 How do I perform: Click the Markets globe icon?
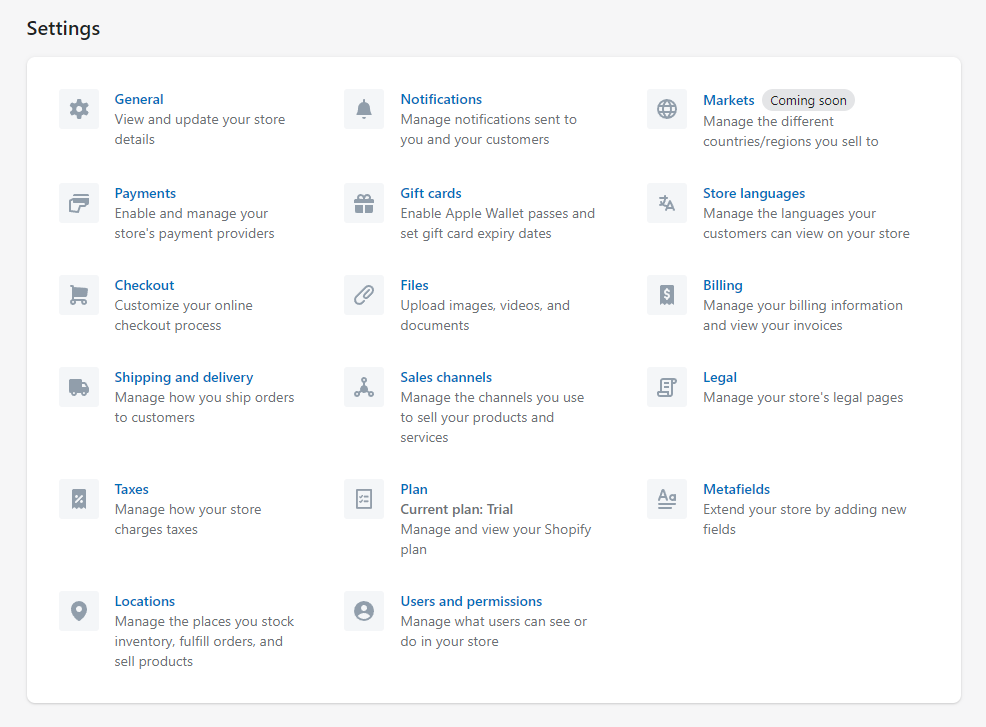(667, 109)
